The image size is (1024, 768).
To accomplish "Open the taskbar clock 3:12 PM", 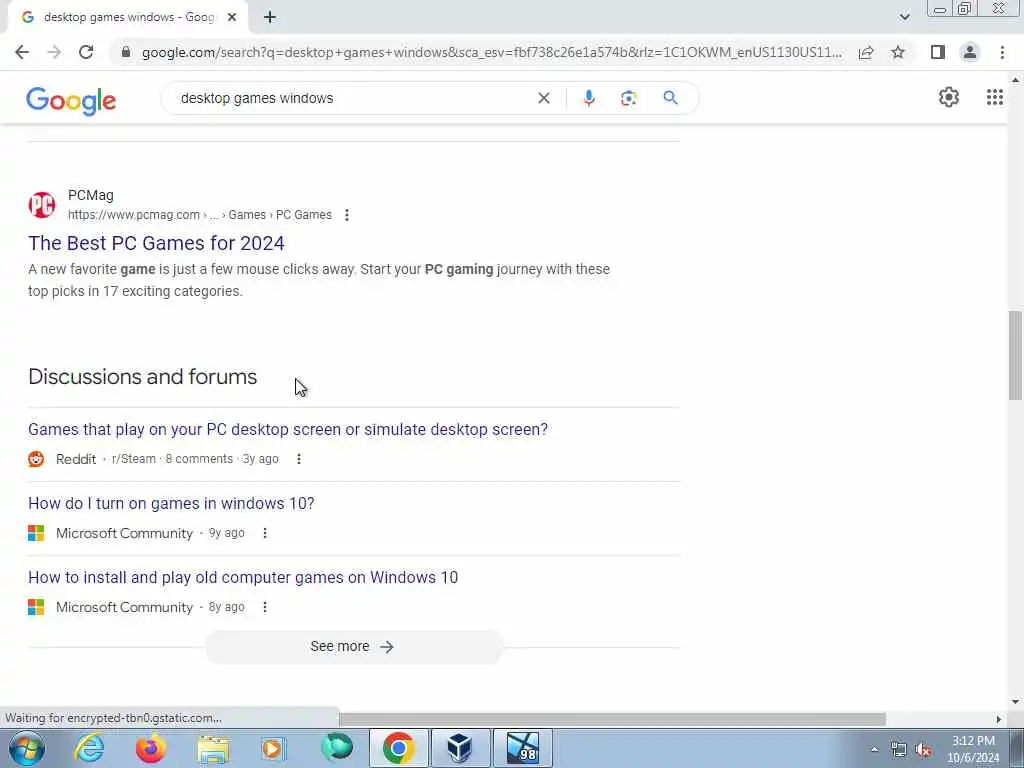I will 973,749.
